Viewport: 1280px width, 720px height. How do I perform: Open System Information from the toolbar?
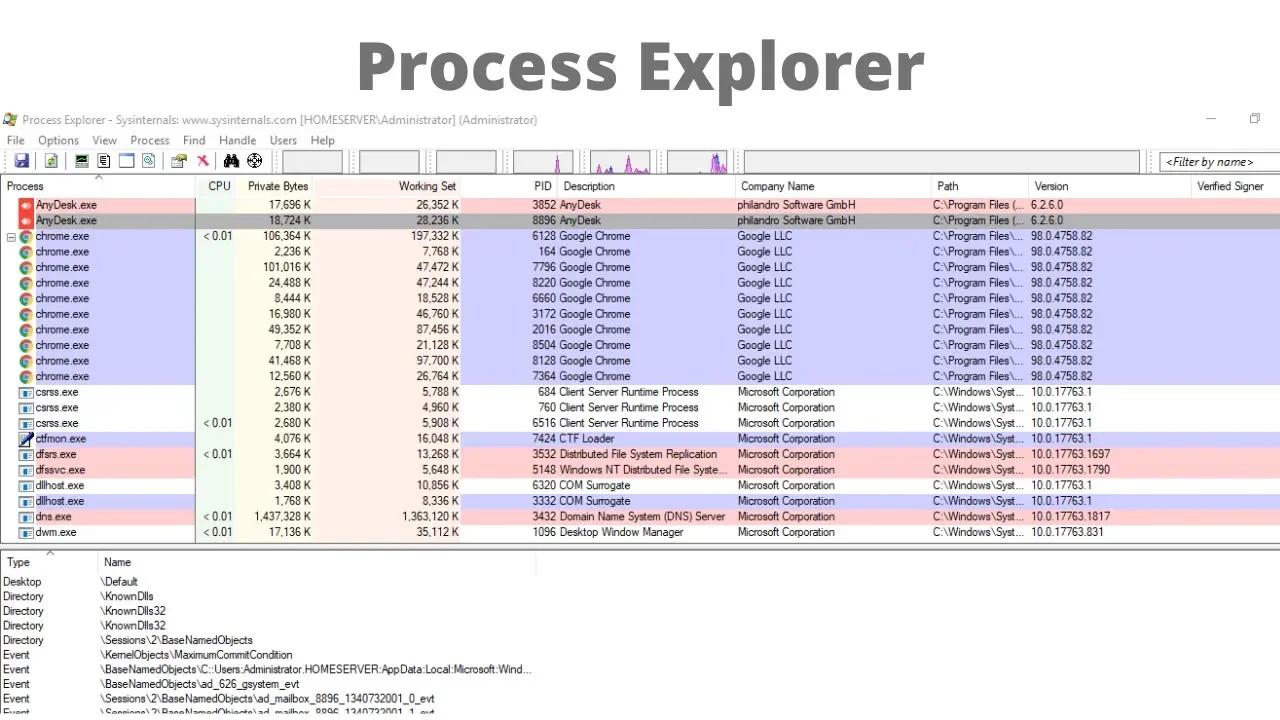click(x=82, y=161)
